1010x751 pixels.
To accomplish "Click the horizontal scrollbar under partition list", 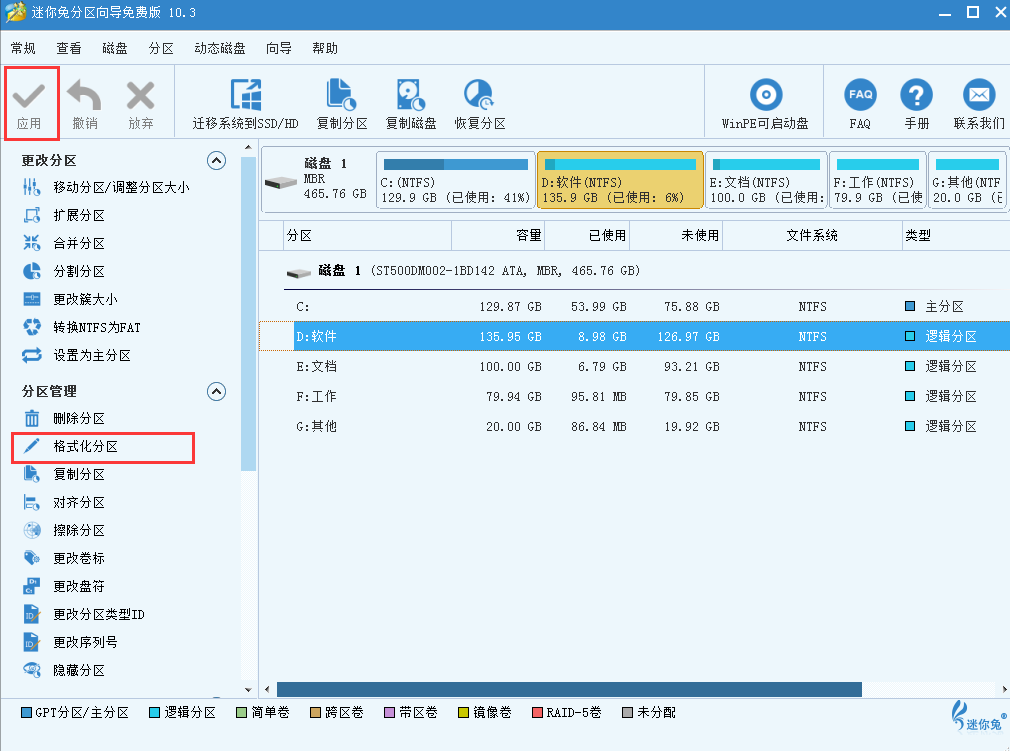I will tap(569, 689).
